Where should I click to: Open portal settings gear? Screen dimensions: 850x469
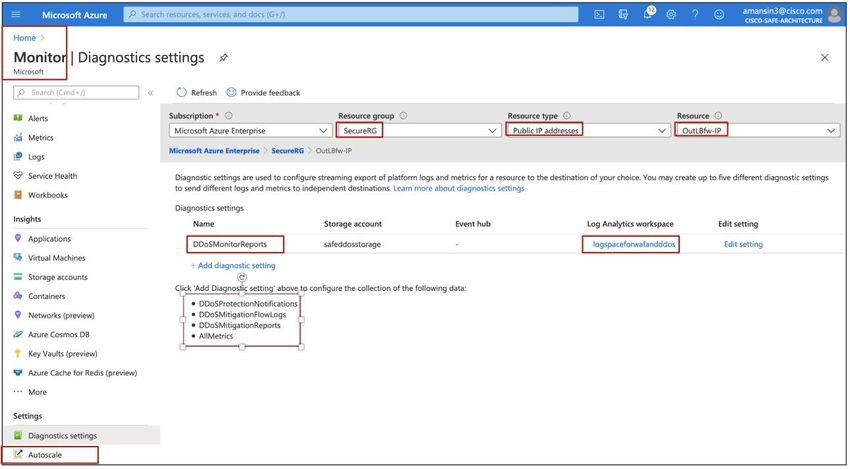tap(671, 15)
